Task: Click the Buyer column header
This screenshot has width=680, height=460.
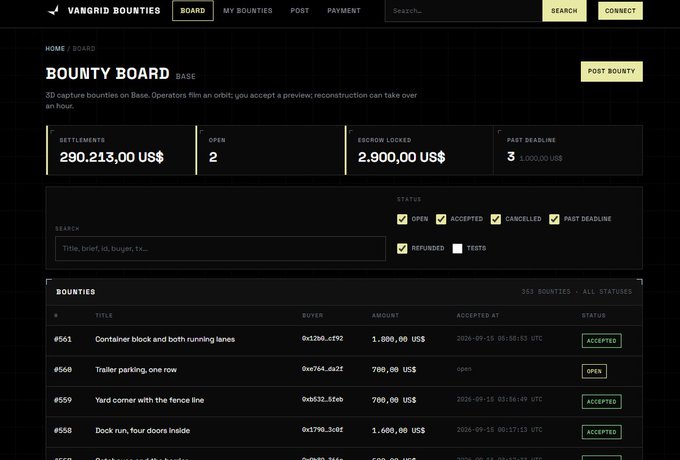Action: [312, 315]
